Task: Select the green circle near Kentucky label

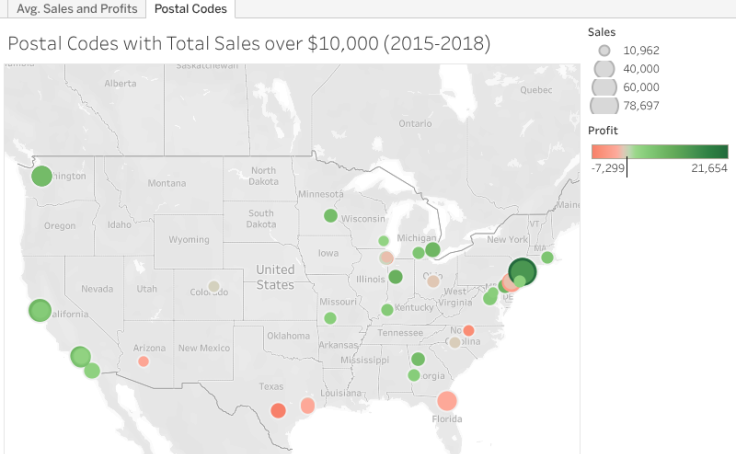Action: [x=387, y=309]
